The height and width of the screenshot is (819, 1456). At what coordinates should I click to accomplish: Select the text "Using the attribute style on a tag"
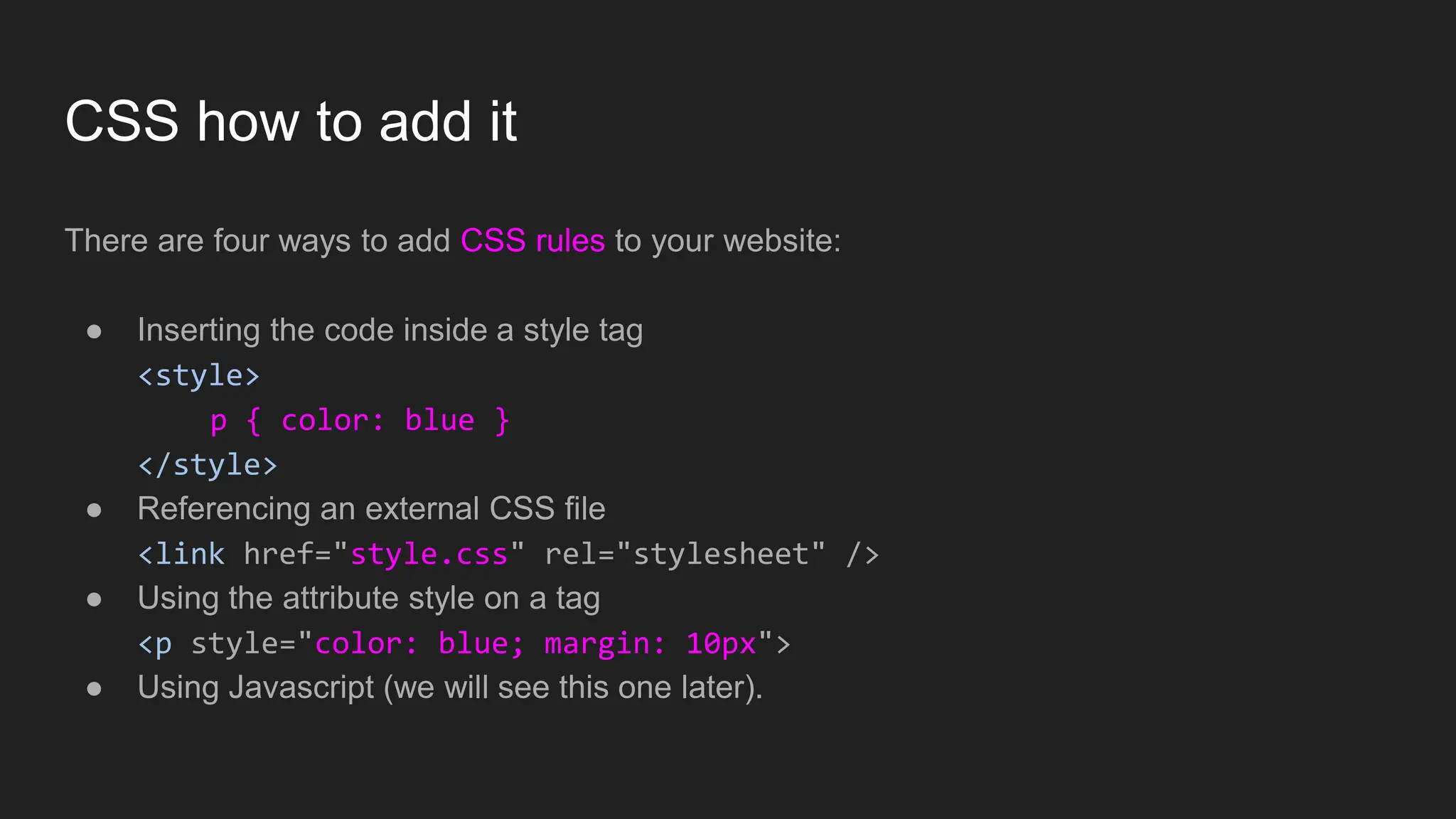368,599
